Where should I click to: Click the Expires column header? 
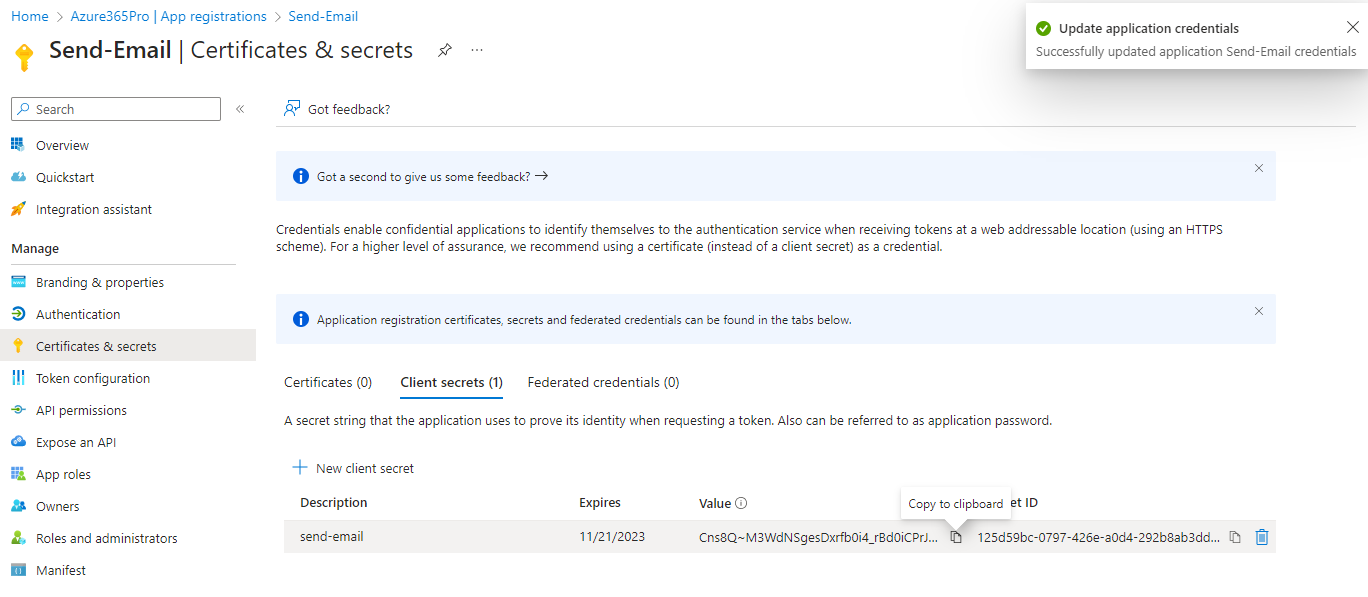(x=600, y=502)
